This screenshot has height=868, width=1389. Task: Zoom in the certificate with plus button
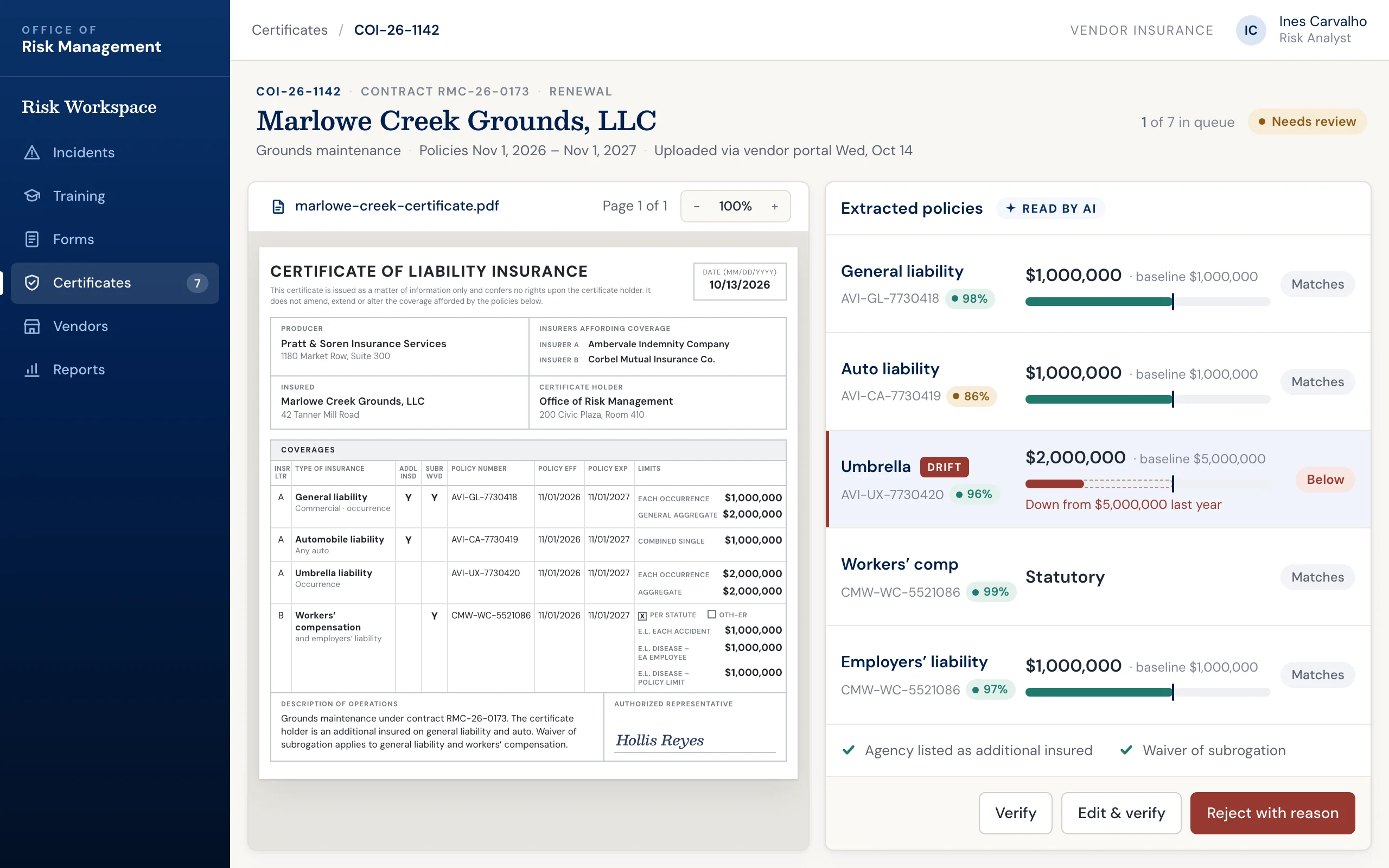(775, 207)
